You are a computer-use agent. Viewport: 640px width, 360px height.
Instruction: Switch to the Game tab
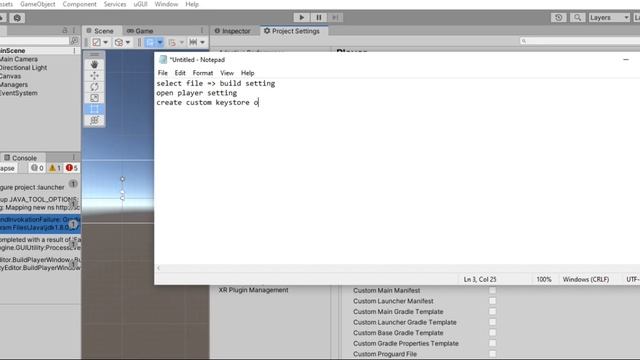140,31
